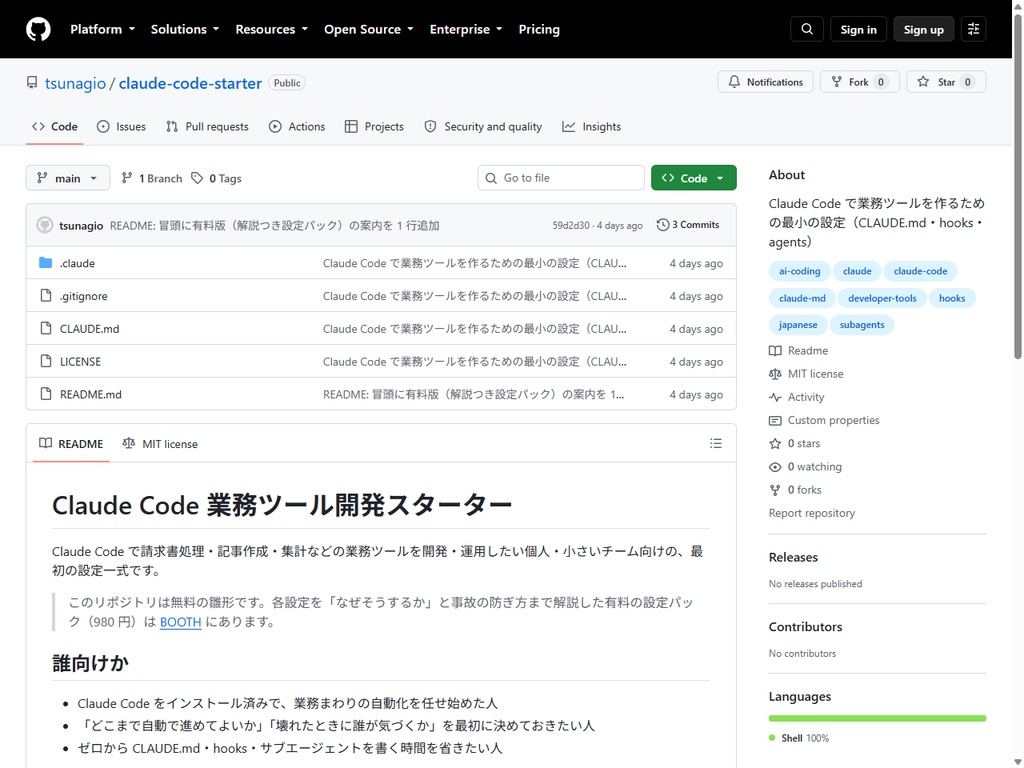Click the star icon beside 0 stars
Screen dimensions: 1024x768
[x=775, y=443]
